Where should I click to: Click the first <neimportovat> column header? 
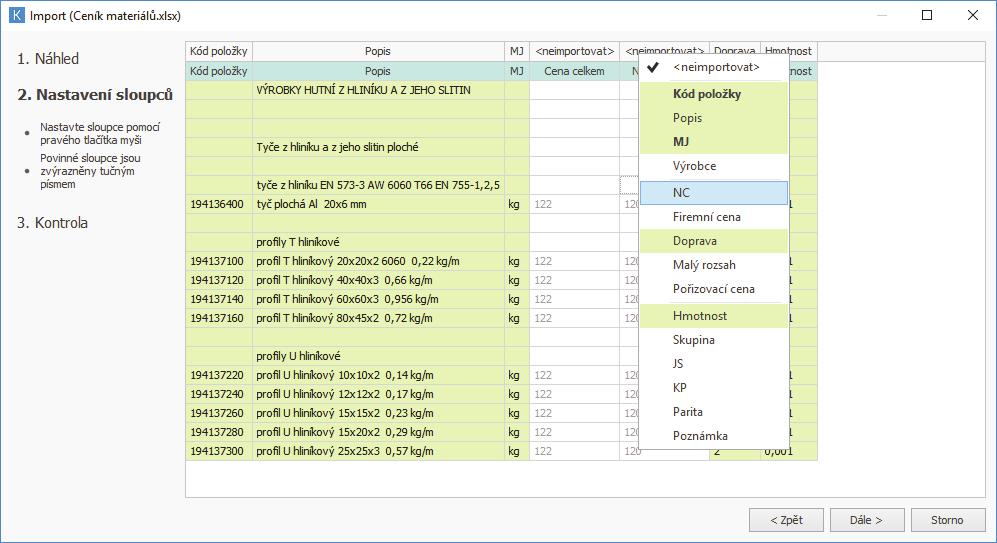575,51
